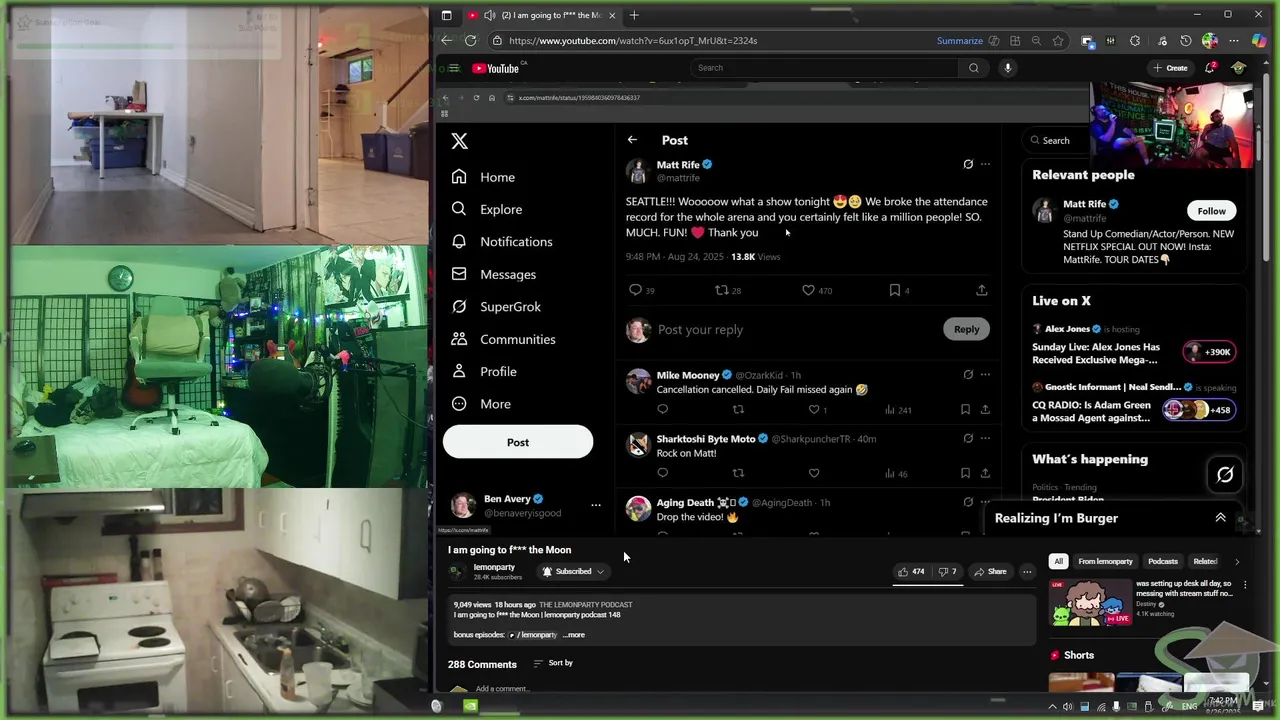Open taskbar volume icon

click(x=1068, y=707)
